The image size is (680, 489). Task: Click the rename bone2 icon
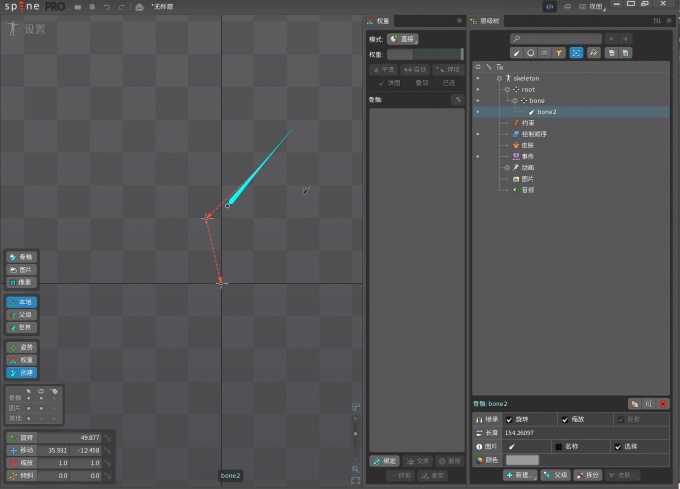click(649, 404)
